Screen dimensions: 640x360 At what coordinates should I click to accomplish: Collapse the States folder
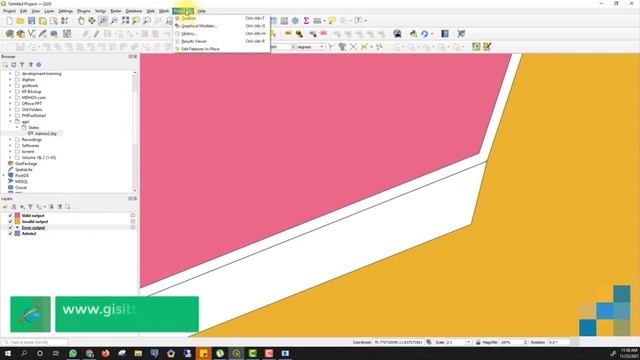[17, 128]
